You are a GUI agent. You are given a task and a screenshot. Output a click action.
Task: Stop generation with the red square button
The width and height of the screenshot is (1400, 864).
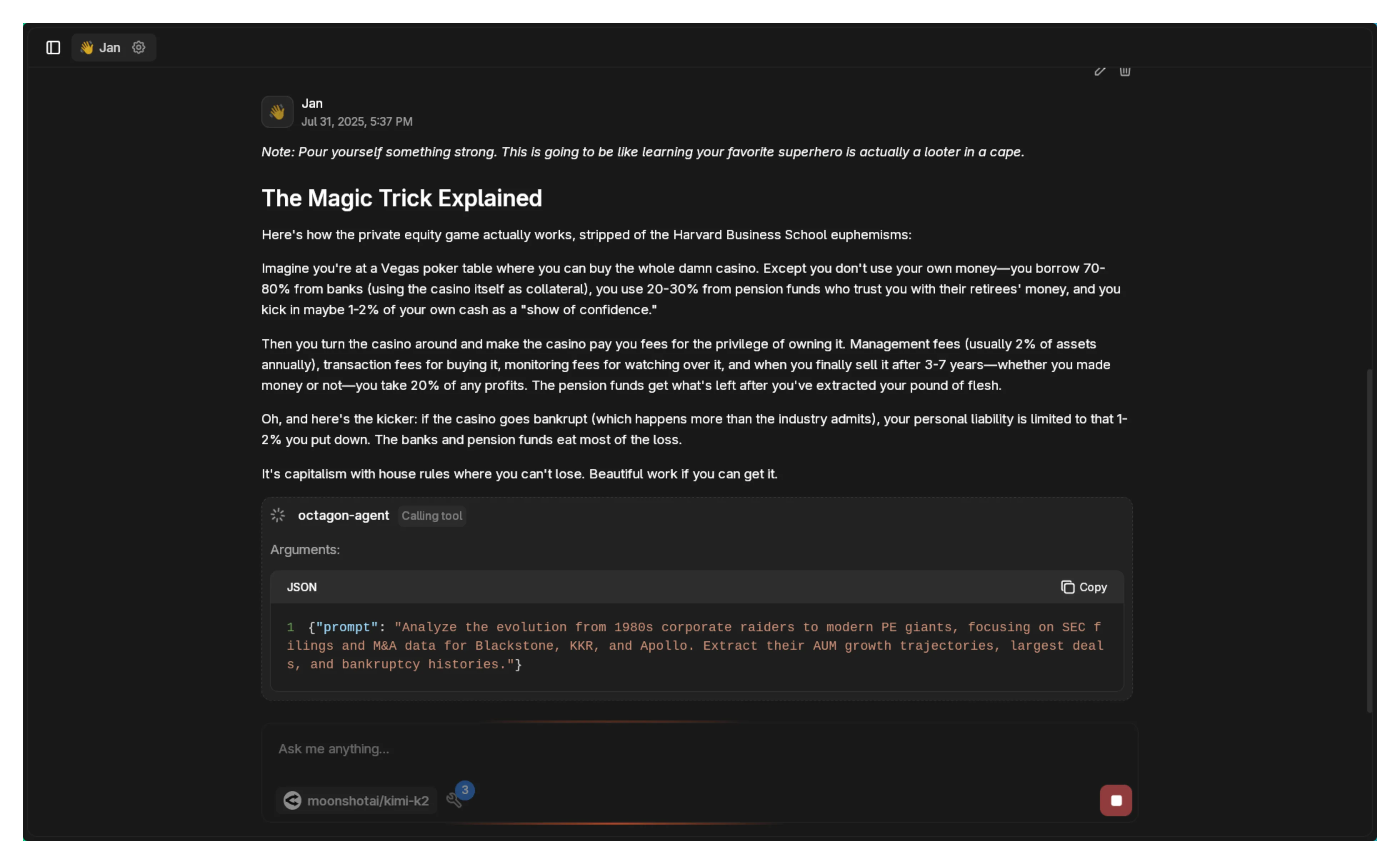pyautogui.click(x=1115, y=800)
